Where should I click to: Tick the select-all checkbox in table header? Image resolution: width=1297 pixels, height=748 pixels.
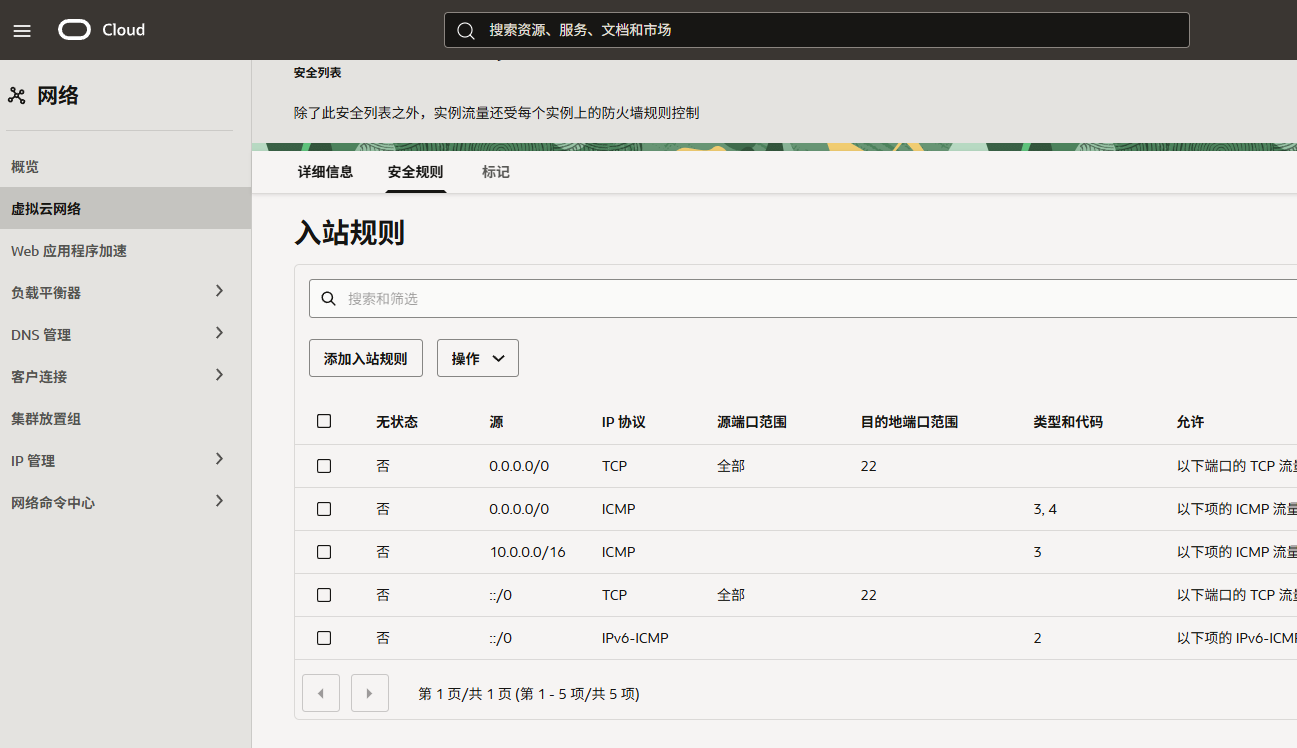coord(324,421)
